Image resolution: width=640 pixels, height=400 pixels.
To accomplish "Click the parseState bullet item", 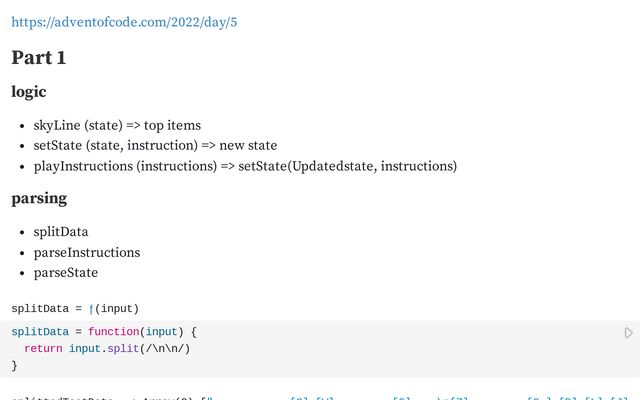I will pos(66,272).
